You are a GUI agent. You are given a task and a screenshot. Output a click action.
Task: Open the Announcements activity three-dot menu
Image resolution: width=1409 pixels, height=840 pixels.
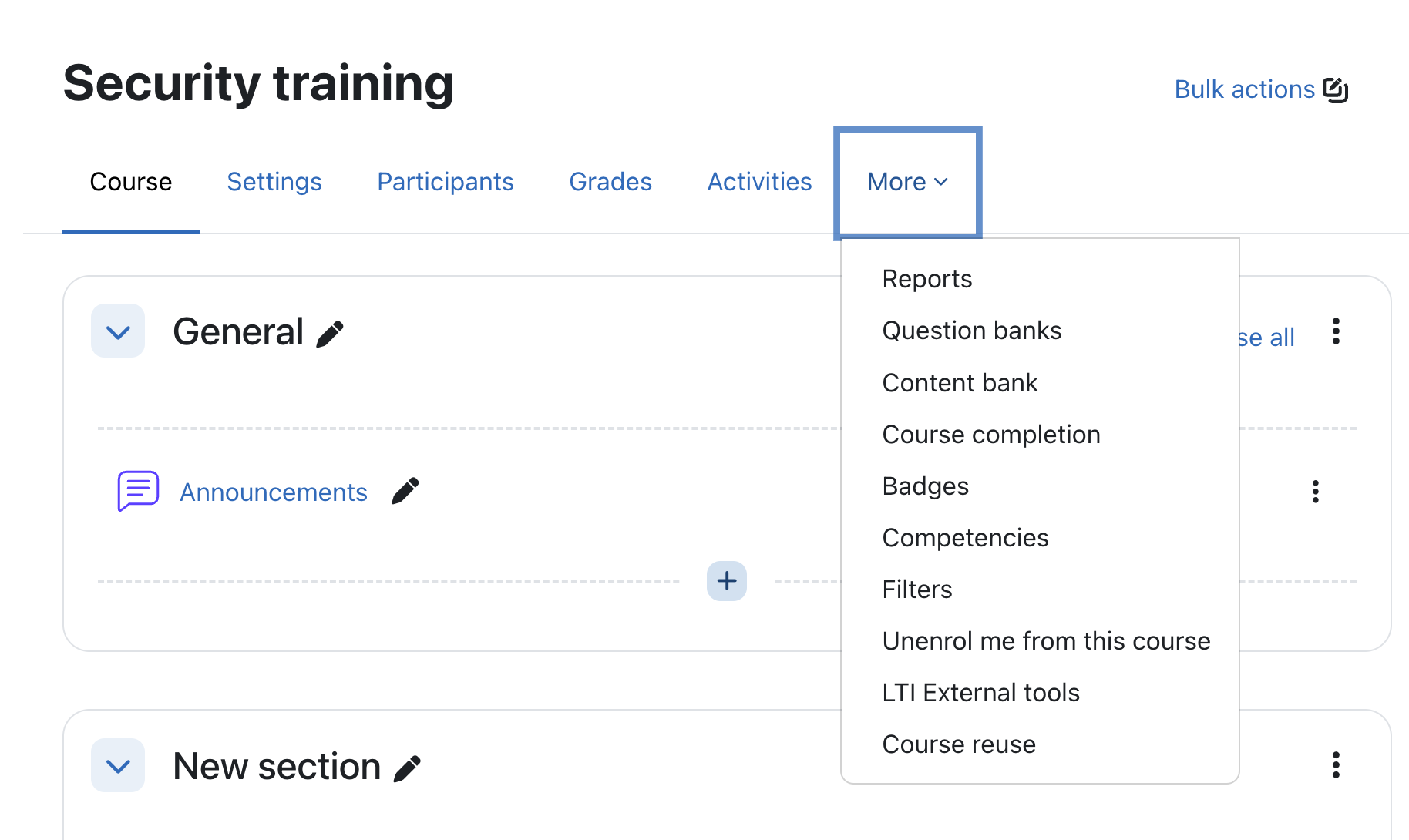coord(1315,492)
